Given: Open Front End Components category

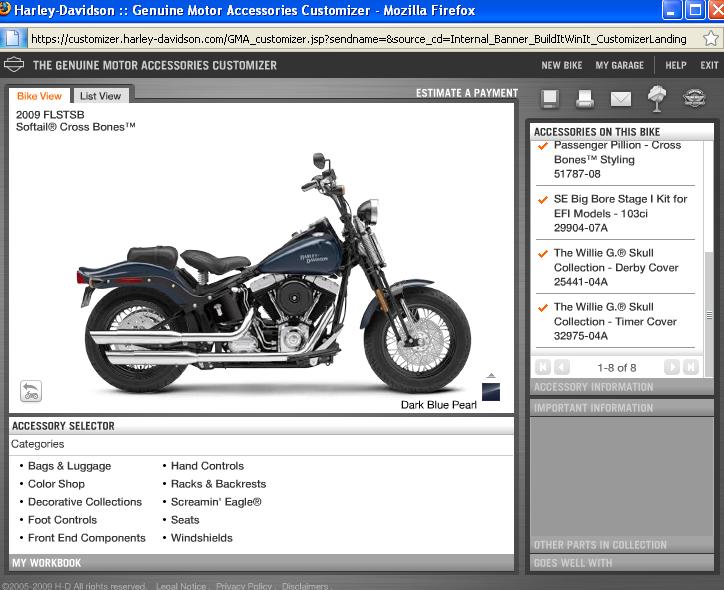Looking at the screenshot, I should (87, 538).
